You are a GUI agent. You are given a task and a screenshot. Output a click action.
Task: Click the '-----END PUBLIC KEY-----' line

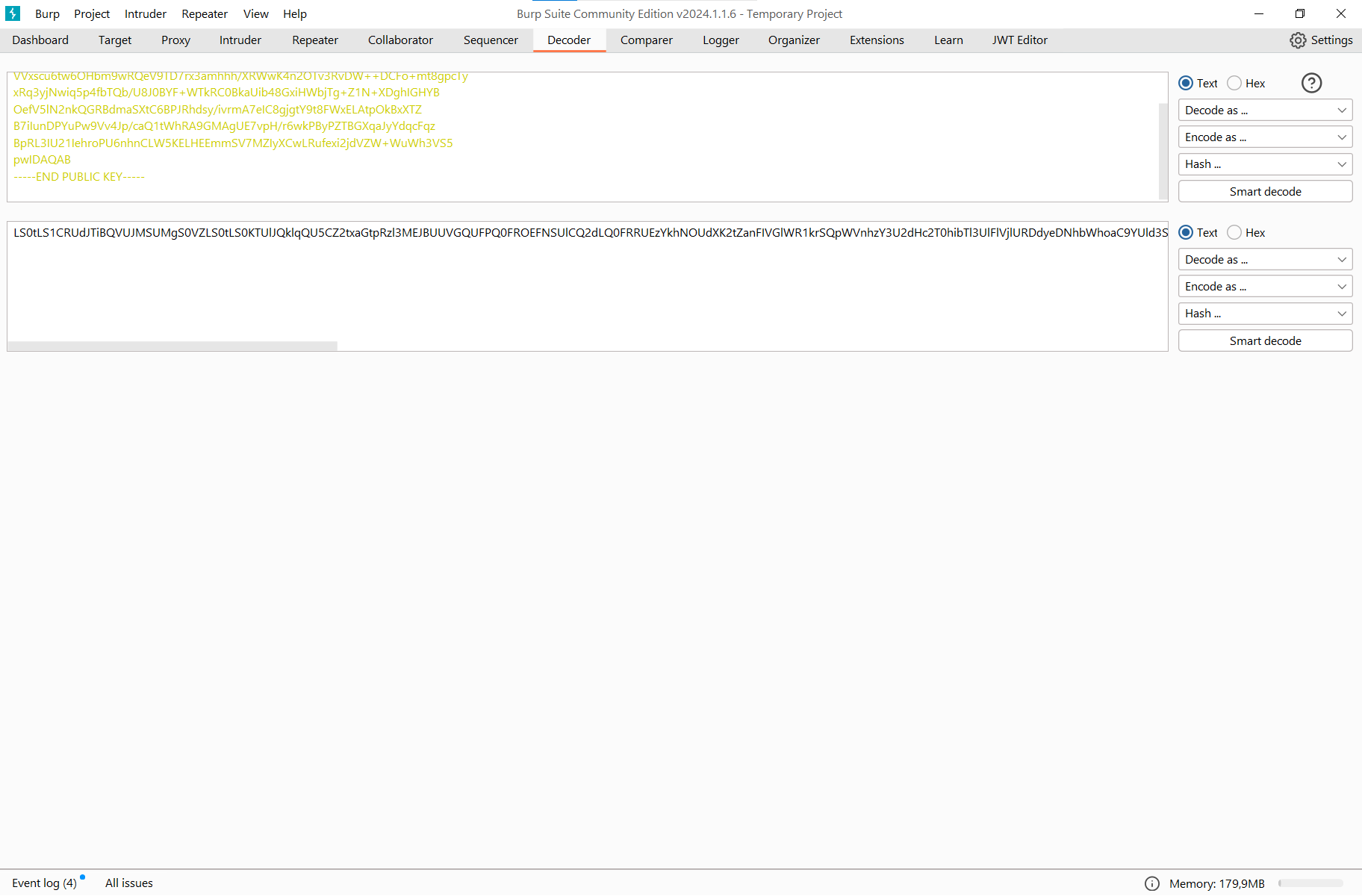pos(79,177)
